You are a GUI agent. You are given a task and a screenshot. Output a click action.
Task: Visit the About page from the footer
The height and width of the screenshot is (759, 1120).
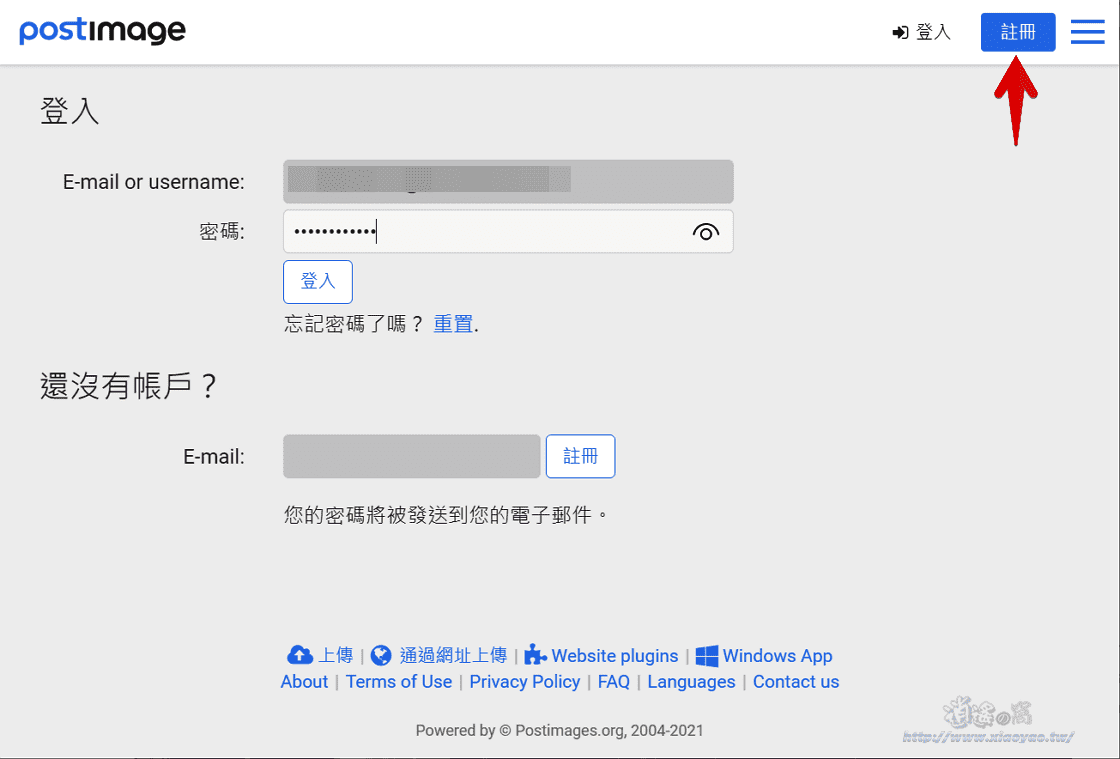pyautogui.click(x=304, y=681)
